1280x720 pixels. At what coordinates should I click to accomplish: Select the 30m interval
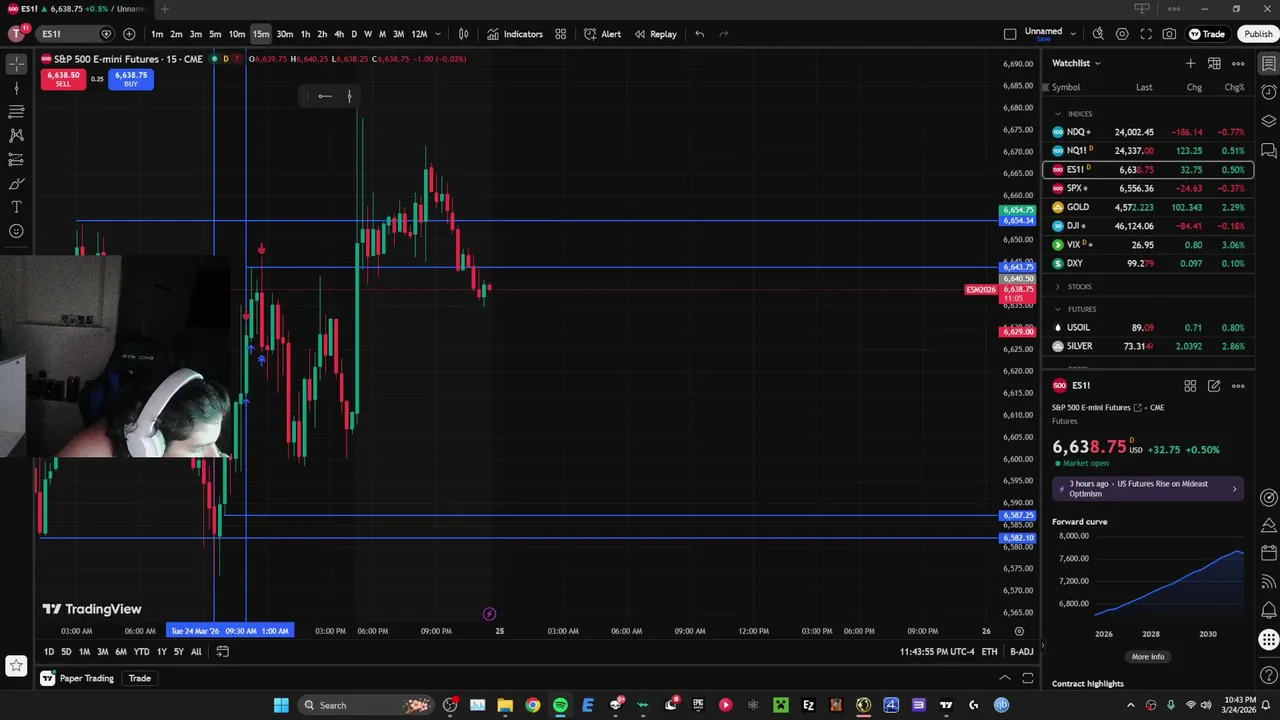[285, 34]
